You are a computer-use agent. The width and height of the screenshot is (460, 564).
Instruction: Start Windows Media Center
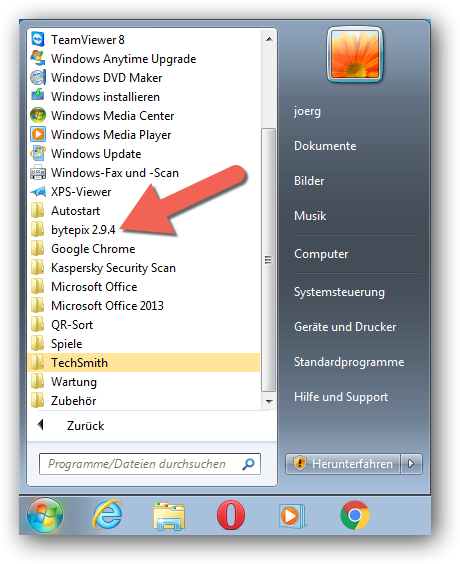pos(144,115)
